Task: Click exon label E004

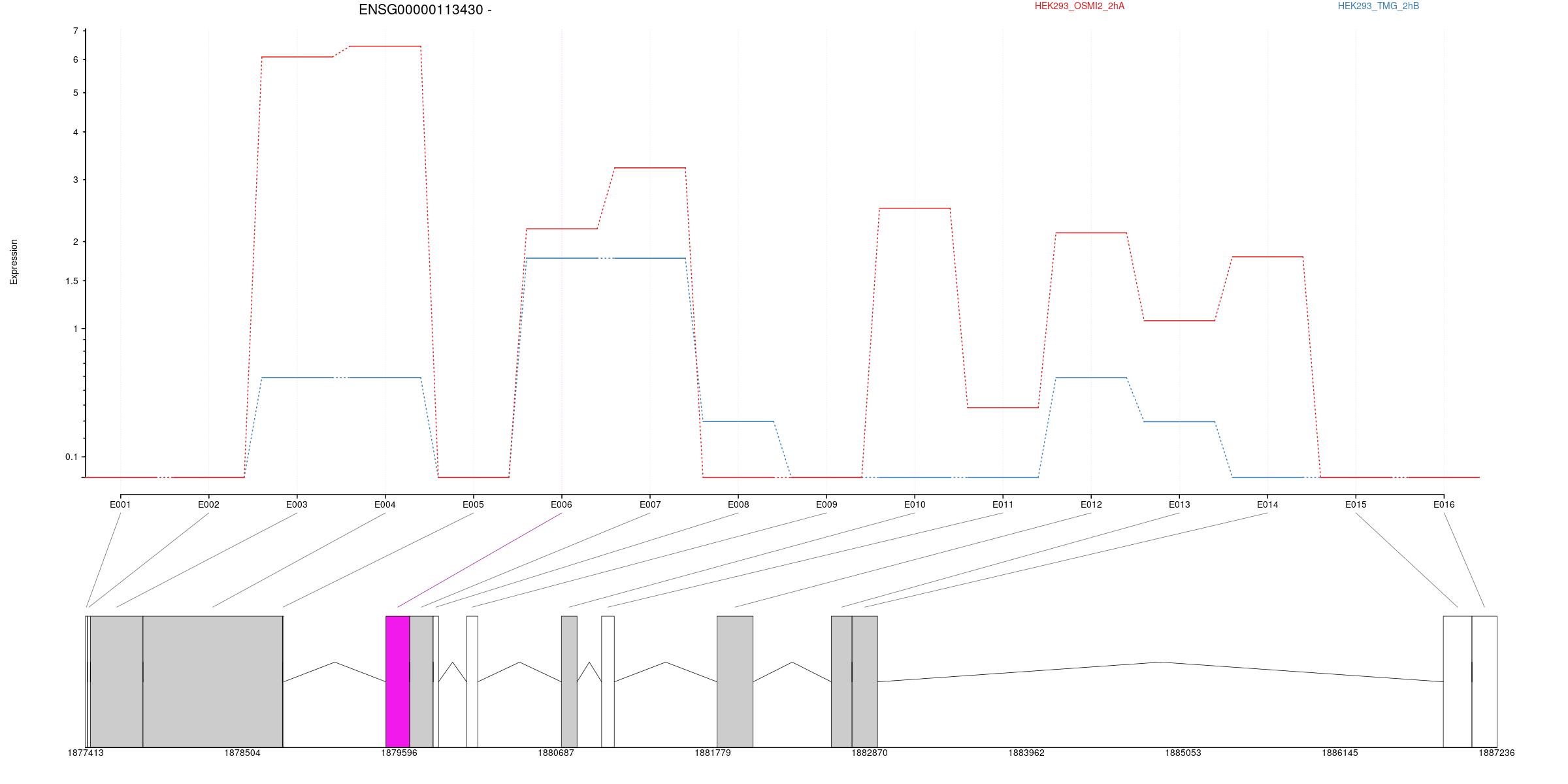Action: (x=385, y=504)
